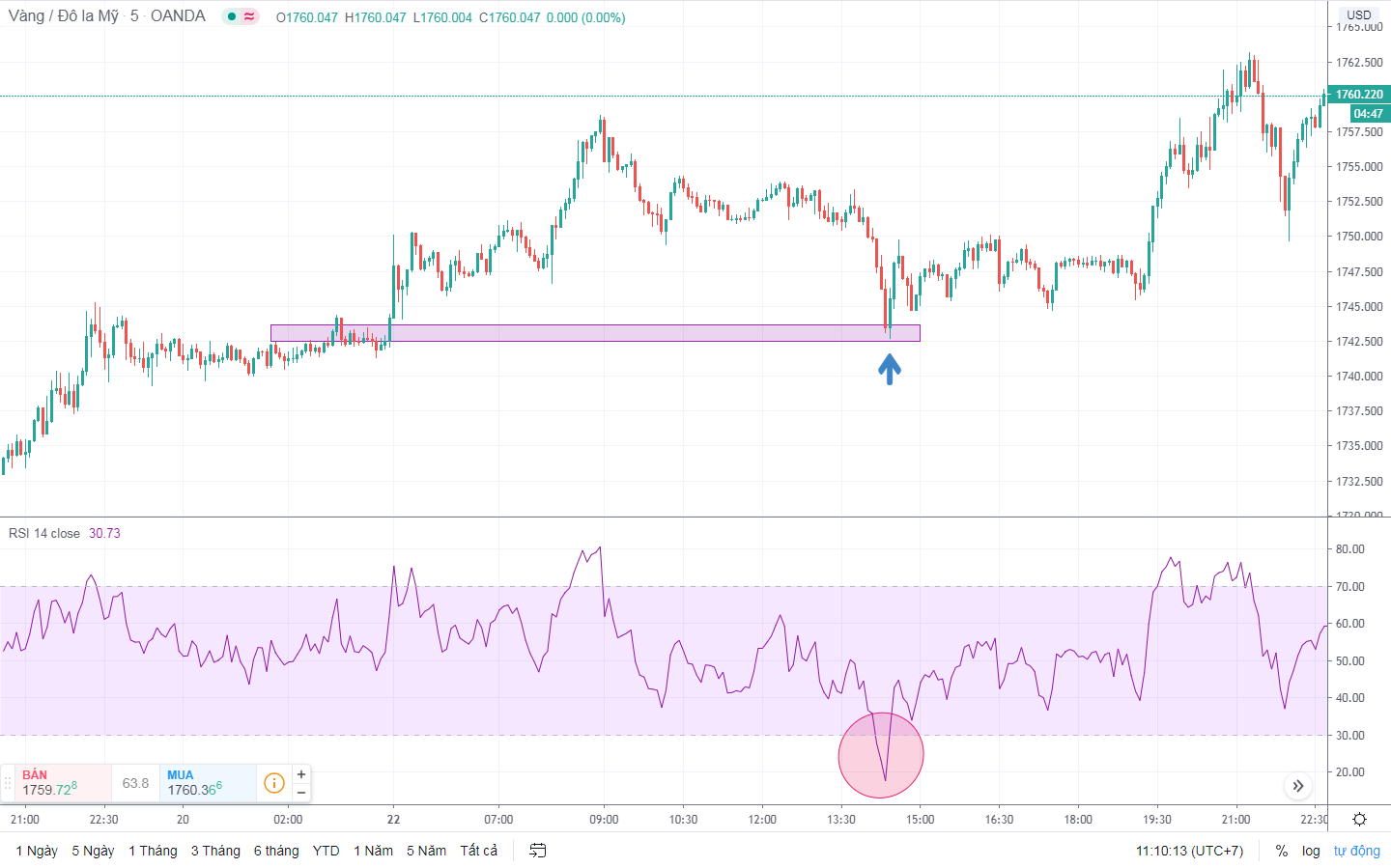The image size is (1391, 868).
Task: Click the close value C1760.047 in legend
Action: 510,17
